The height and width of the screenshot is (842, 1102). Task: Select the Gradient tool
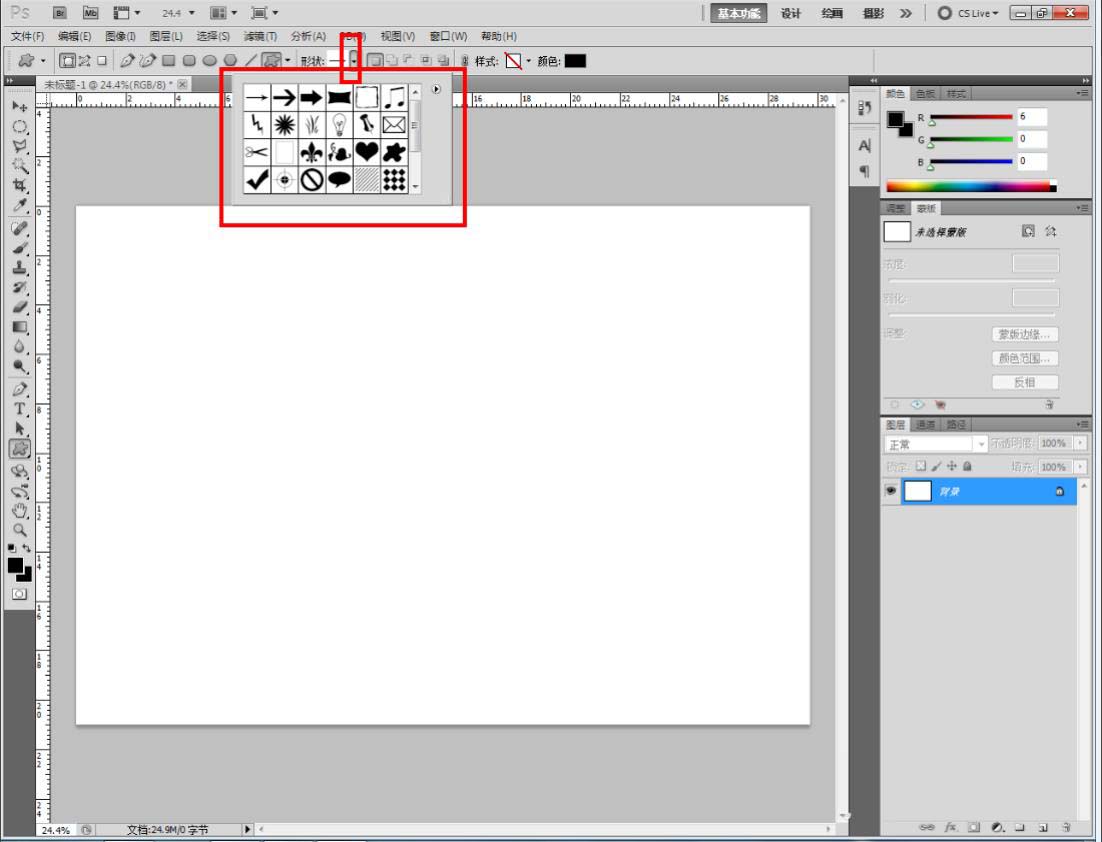20,327
